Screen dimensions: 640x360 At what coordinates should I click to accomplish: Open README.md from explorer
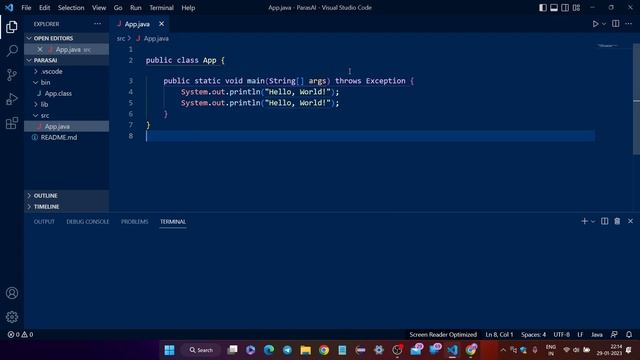(67, 138)
